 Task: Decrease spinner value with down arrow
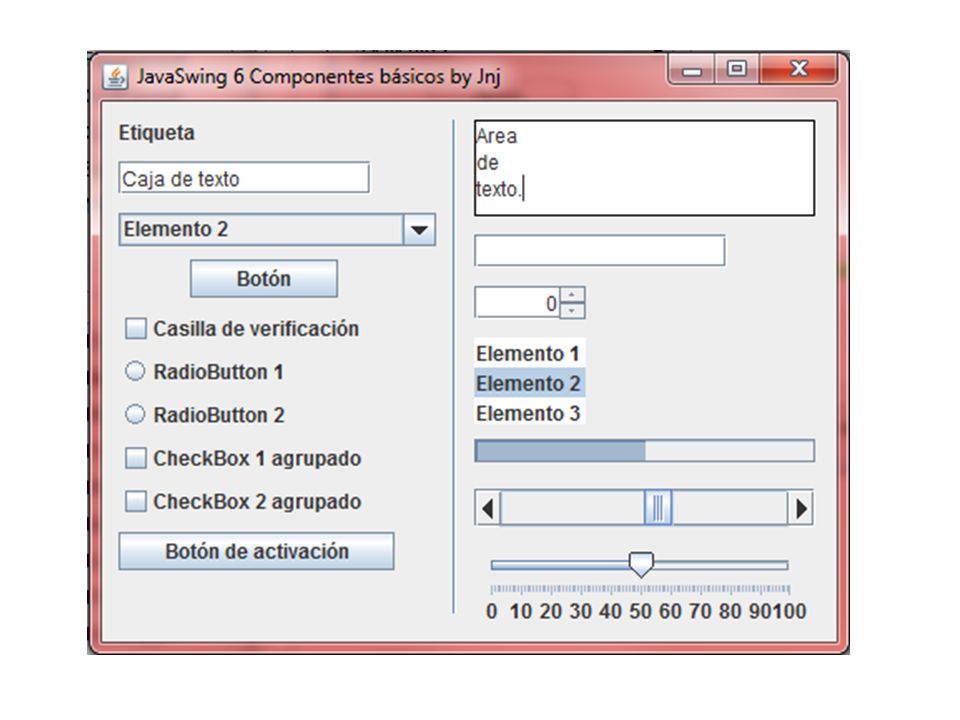[x=572, y=310]
